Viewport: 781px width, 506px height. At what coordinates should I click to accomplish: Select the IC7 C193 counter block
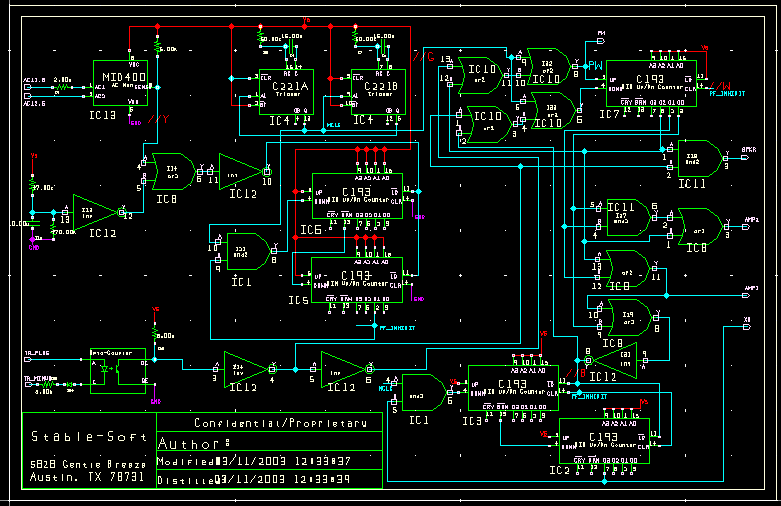click(x=651, y=83)
